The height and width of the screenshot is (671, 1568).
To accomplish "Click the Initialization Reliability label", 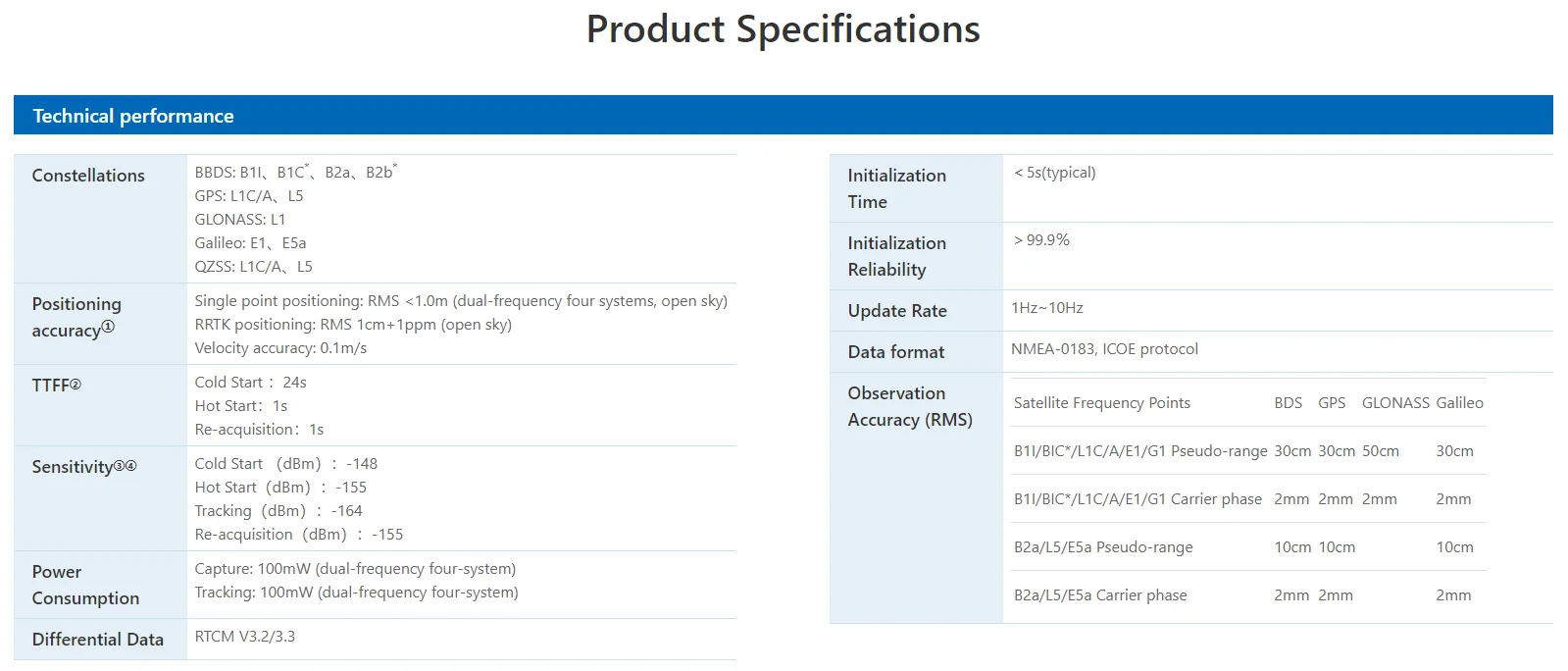I will click(896, 256).
